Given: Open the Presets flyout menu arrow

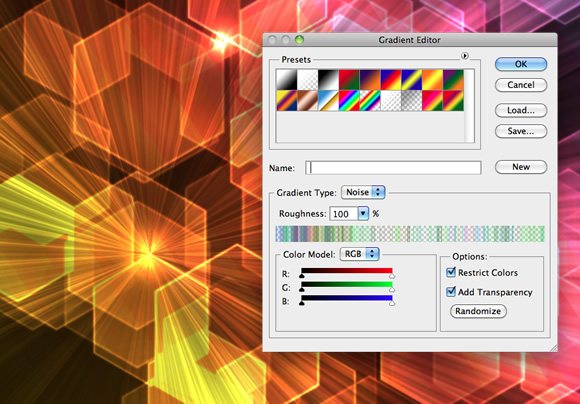Looking at the screenshot, I should click(x=465, y=56).
